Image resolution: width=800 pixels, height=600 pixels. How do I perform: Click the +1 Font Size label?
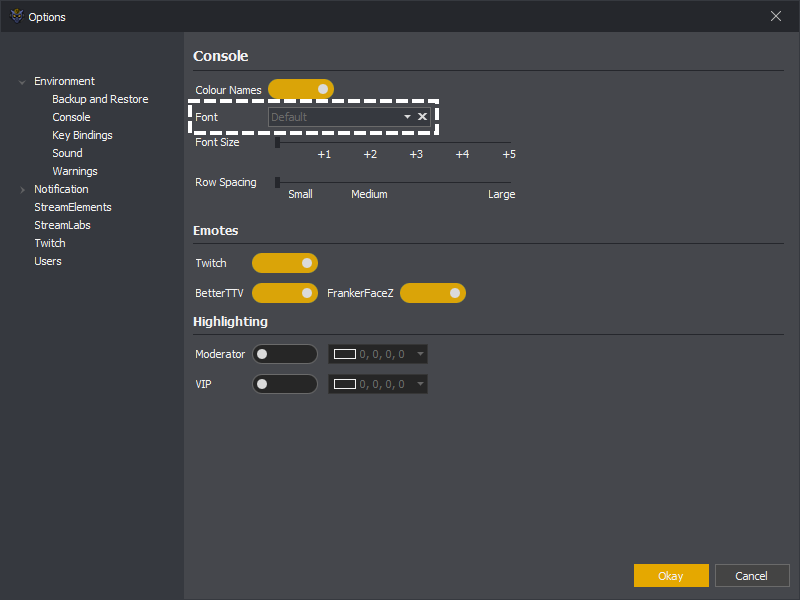(x=324, y=154)
